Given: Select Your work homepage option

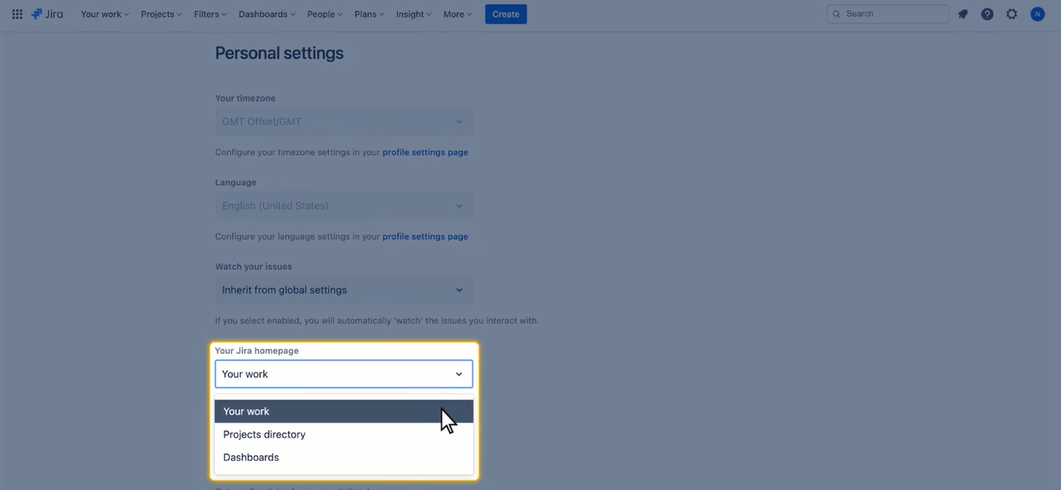Looking at the screenshot, I should point(344,411).
